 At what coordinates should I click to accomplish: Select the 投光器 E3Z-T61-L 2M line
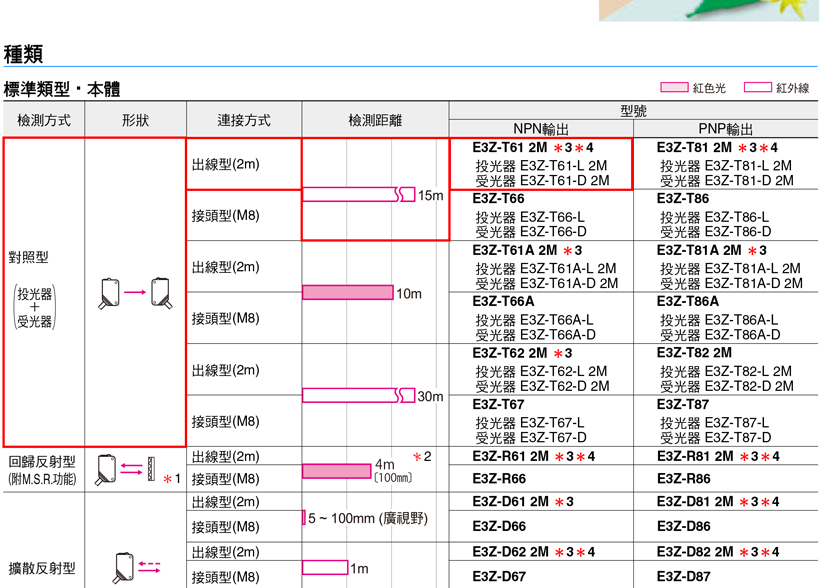(x=541, y=166)
